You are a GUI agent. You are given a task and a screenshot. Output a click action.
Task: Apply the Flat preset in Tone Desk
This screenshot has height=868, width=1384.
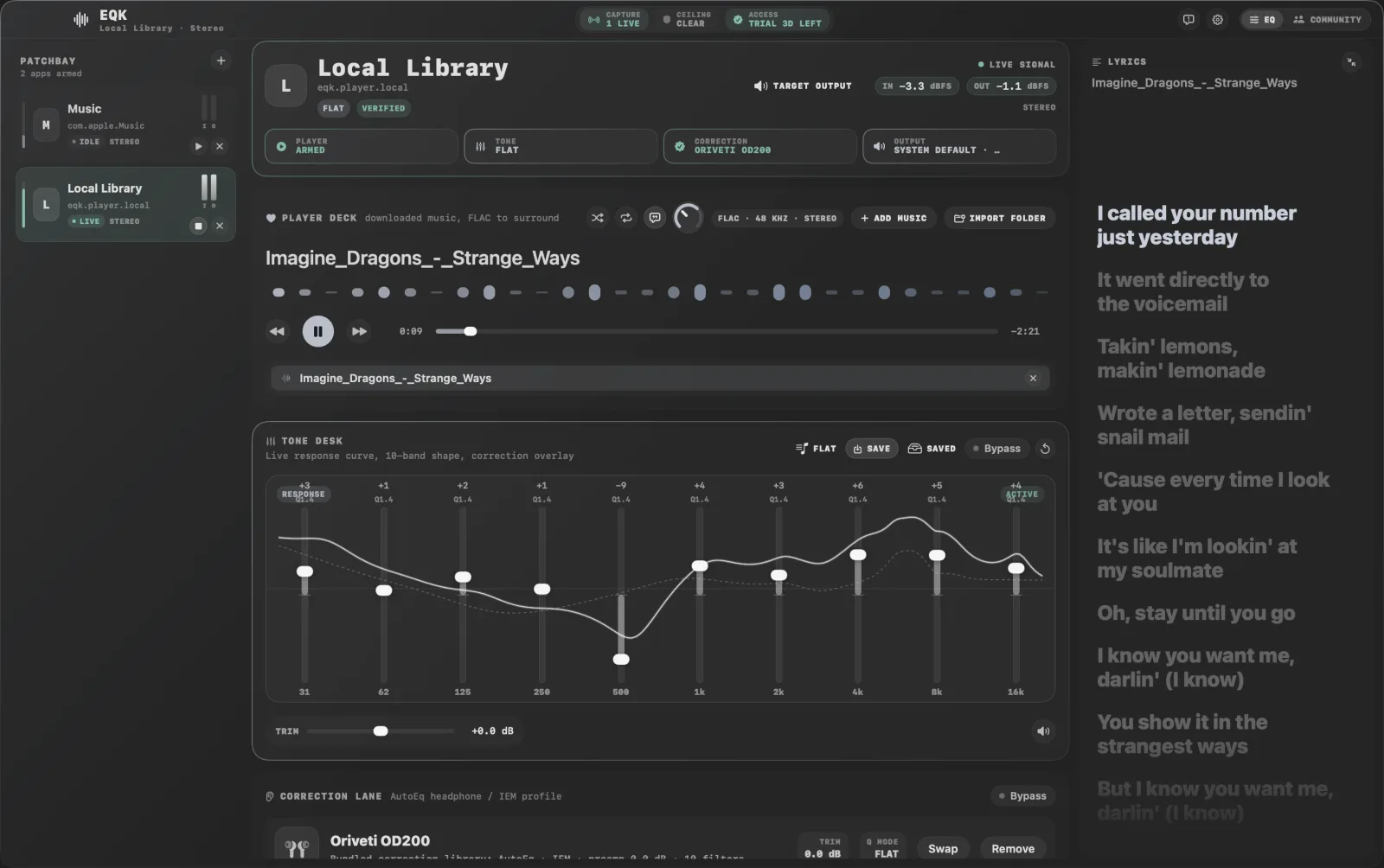[x=816, y=449]
